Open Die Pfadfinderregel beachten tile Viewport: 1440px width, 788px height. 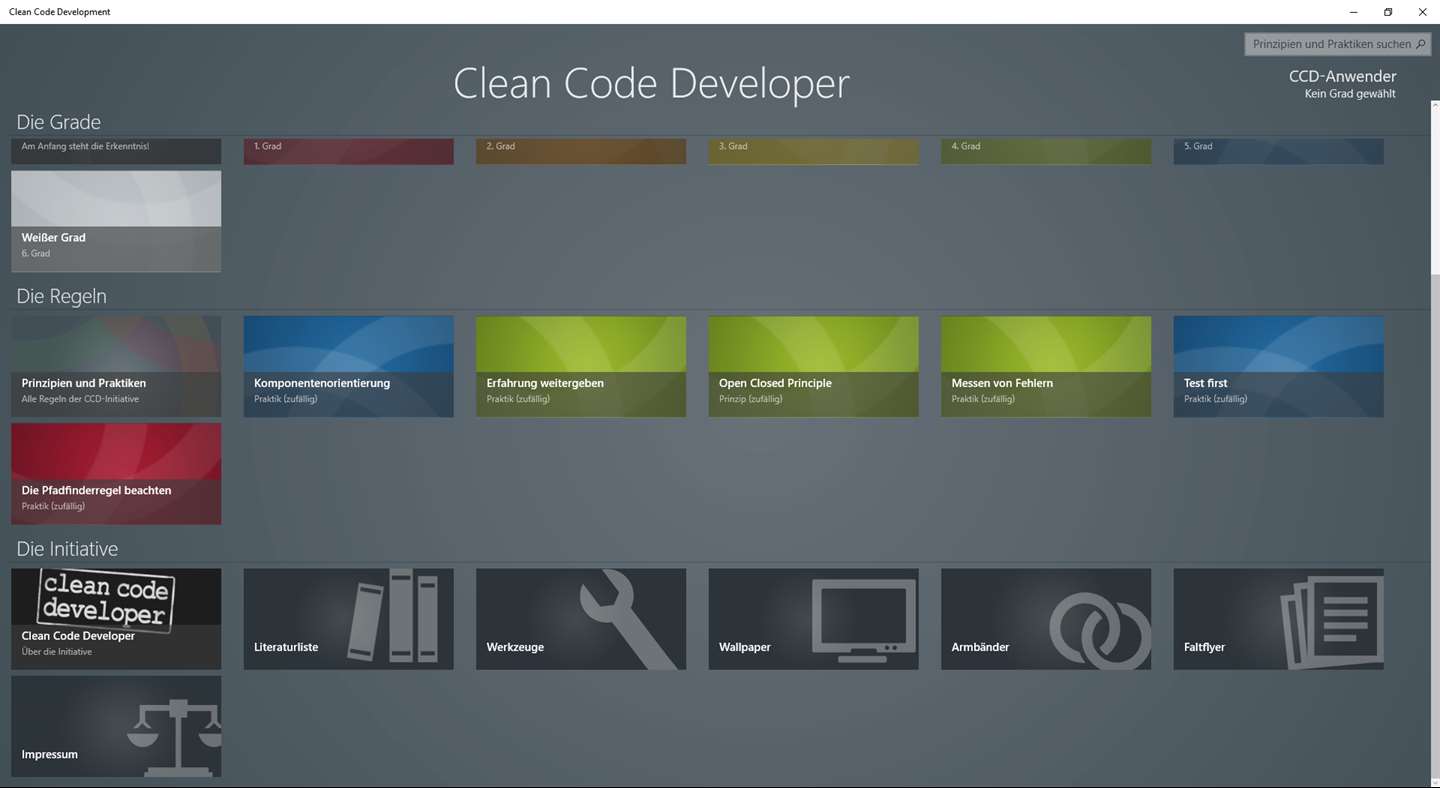click(x=116, y=474)
